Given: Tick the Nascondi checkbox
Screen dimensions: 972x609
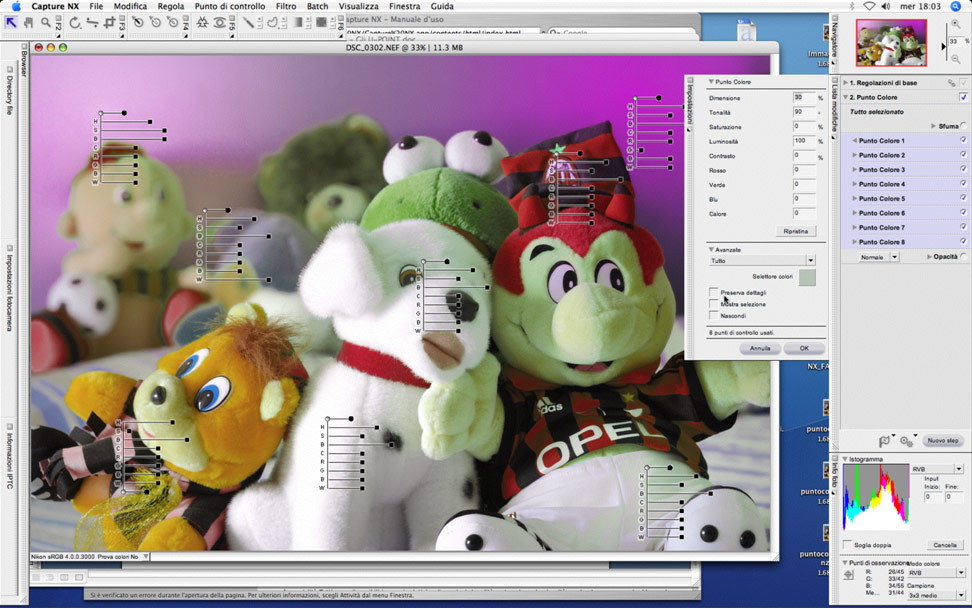Looking at the screenshot, I should point(714,316).
